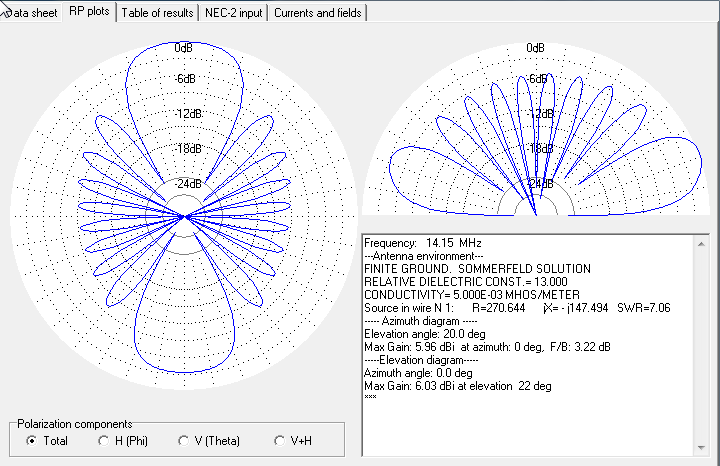
Task: Enable the V (Theta) polarization component
Action: [x=184, y=440]
